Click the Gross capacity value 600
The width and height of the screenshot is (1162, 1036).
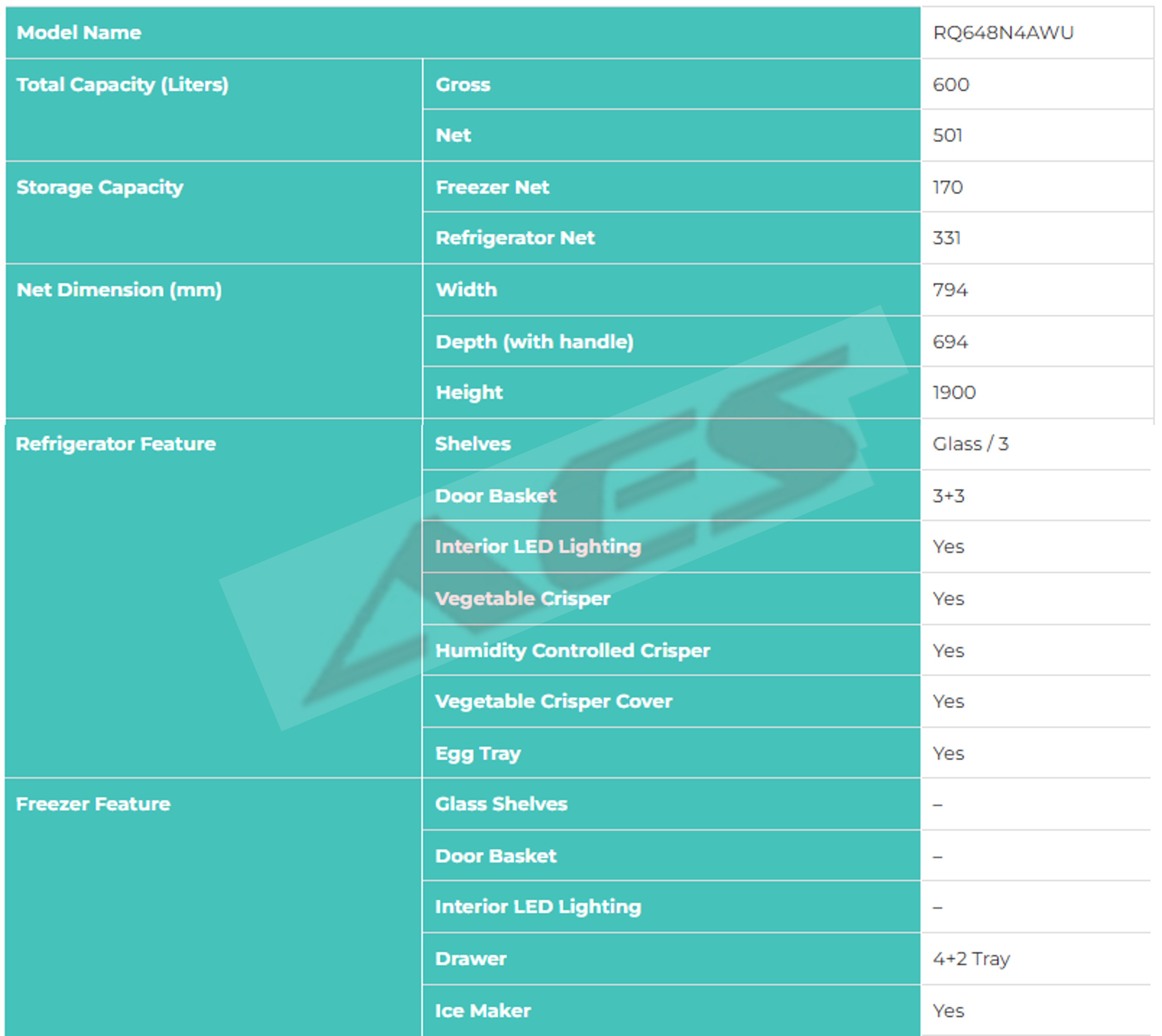pyautogui.click(x=950, y=84)
